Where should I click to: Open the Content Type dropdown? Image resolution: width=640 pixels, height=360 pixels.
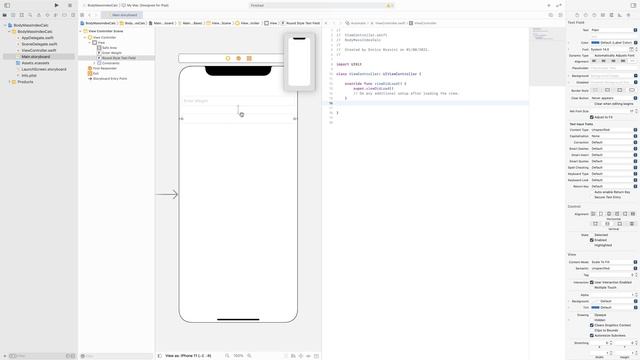click(613, 130)
